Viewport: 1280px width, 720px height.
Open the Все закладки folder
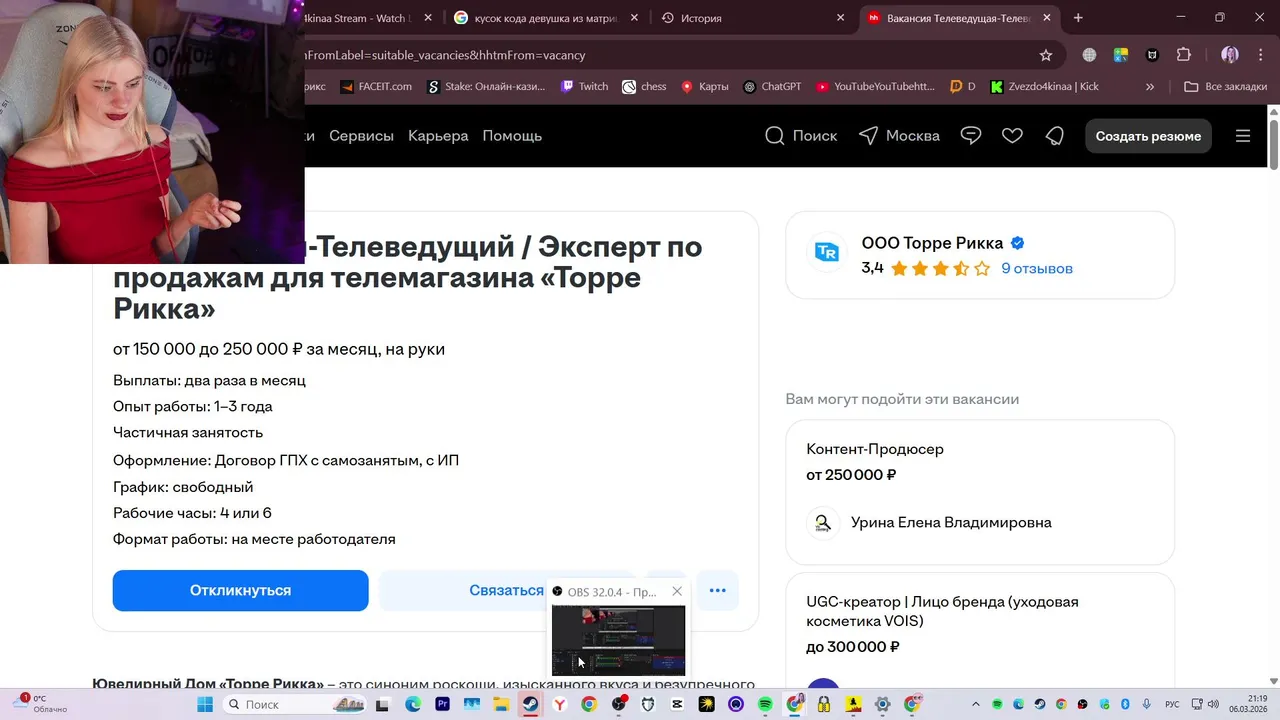pyautogui.click(x=1225, y=87)
